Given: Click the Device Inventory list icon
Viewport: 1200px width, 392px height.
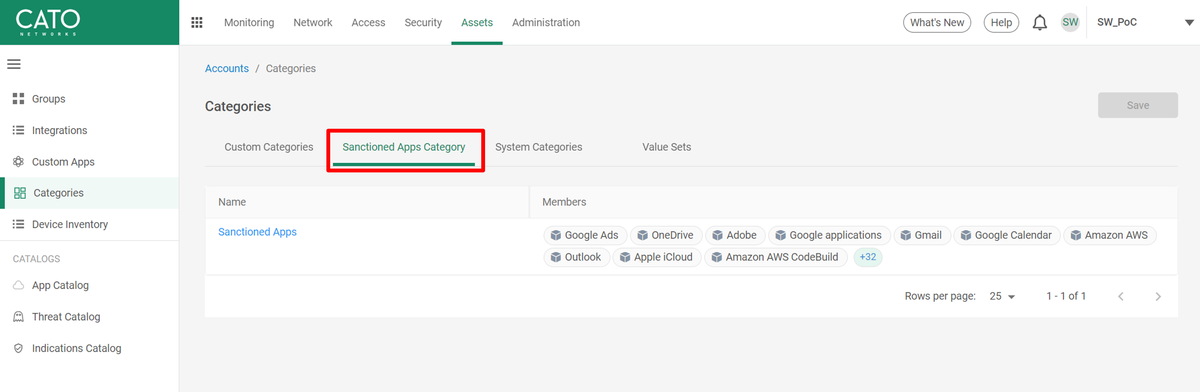Looking at the screenshot, I should (18, 225).
